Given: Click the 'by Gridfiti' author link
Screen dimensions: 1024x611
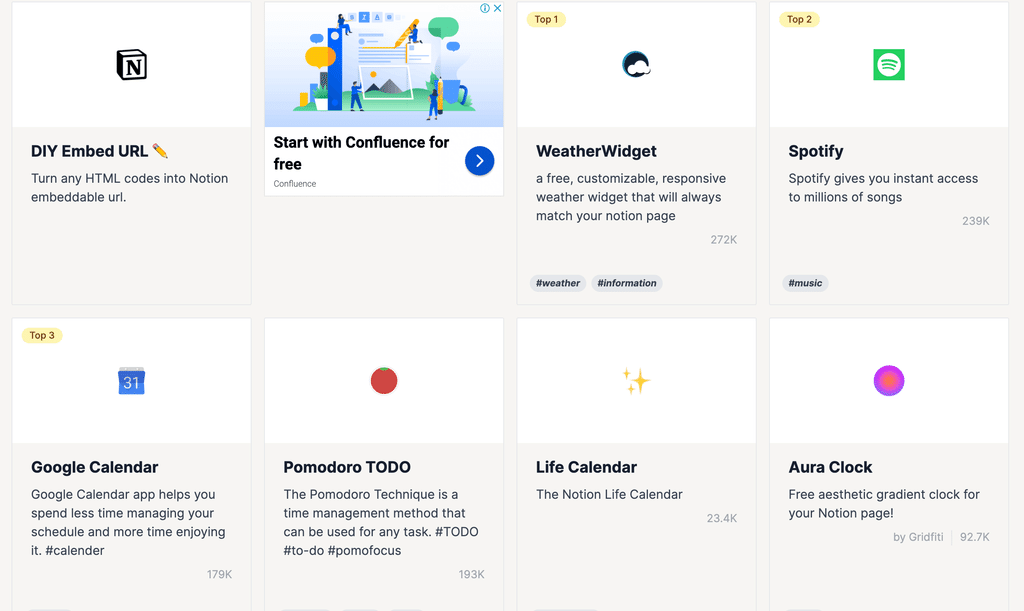Looking at the screenshot, I should point(918,537).
